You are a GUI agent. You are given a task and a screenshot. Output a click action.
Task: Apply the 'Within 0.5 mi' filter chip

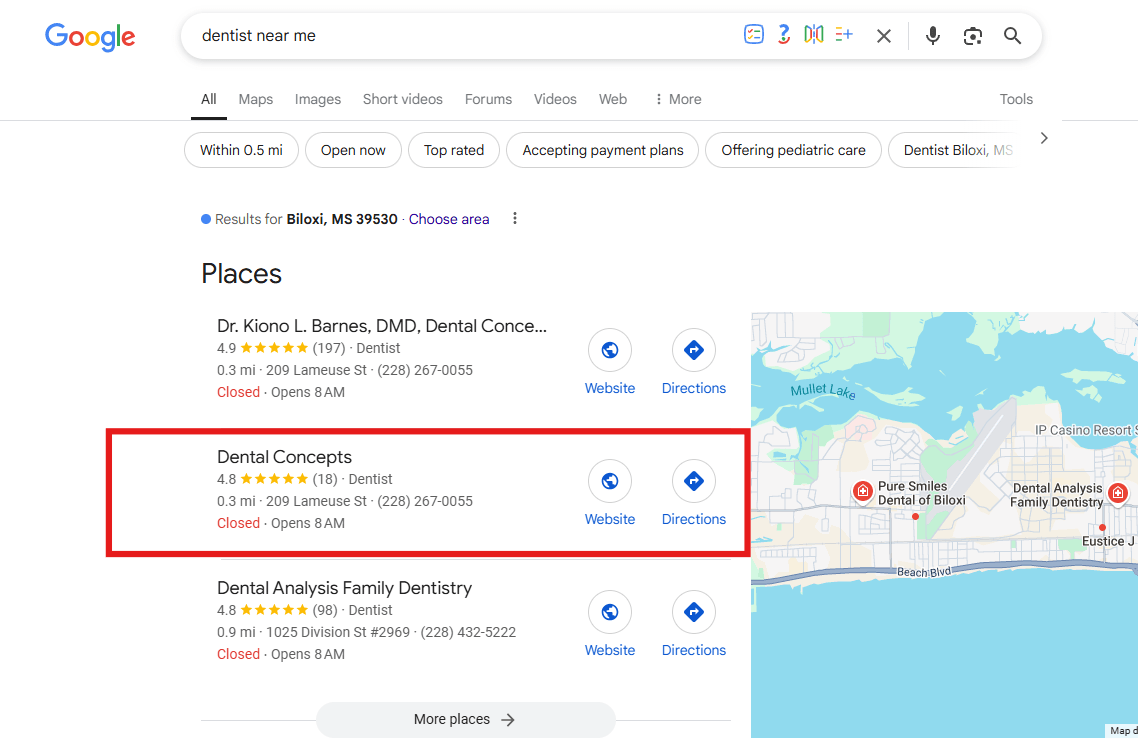(x=242, y=150)
